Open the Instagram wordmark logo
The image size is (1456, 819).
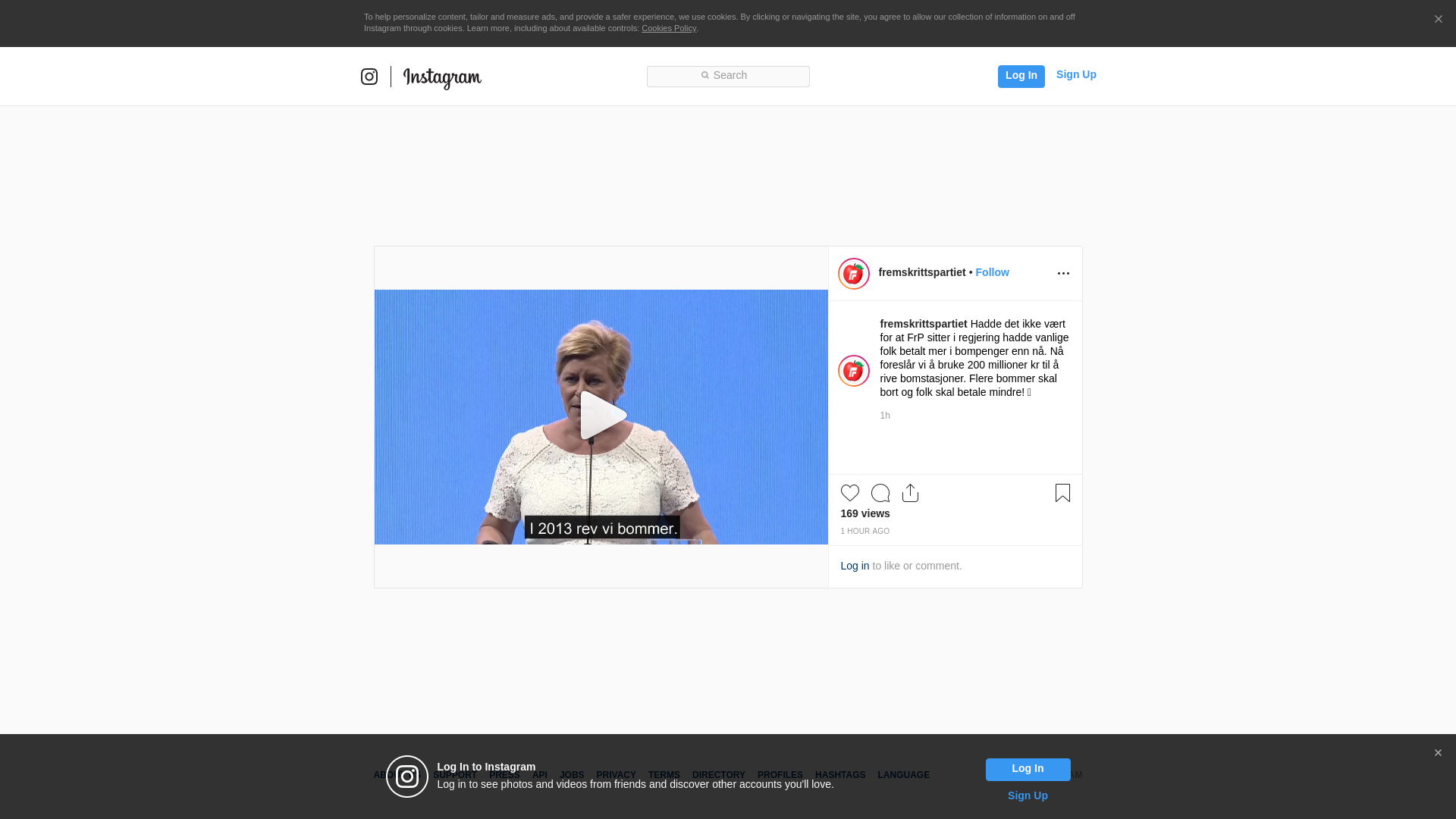tap(442, 78)
